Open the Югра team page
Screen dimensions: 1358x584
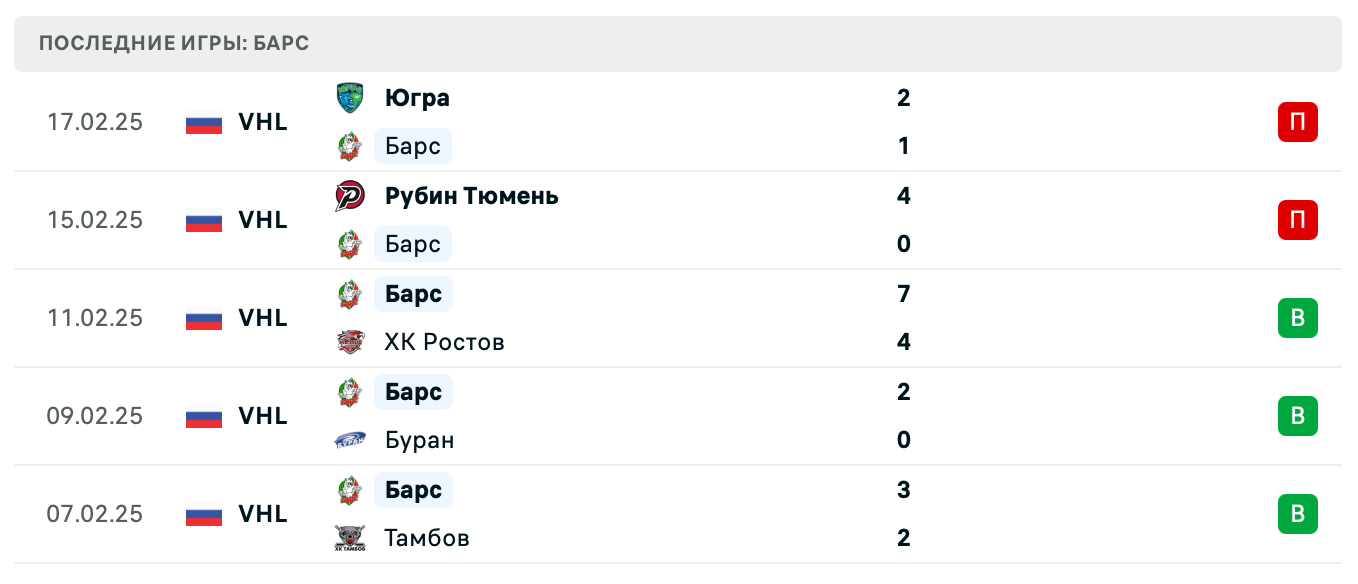418,98
